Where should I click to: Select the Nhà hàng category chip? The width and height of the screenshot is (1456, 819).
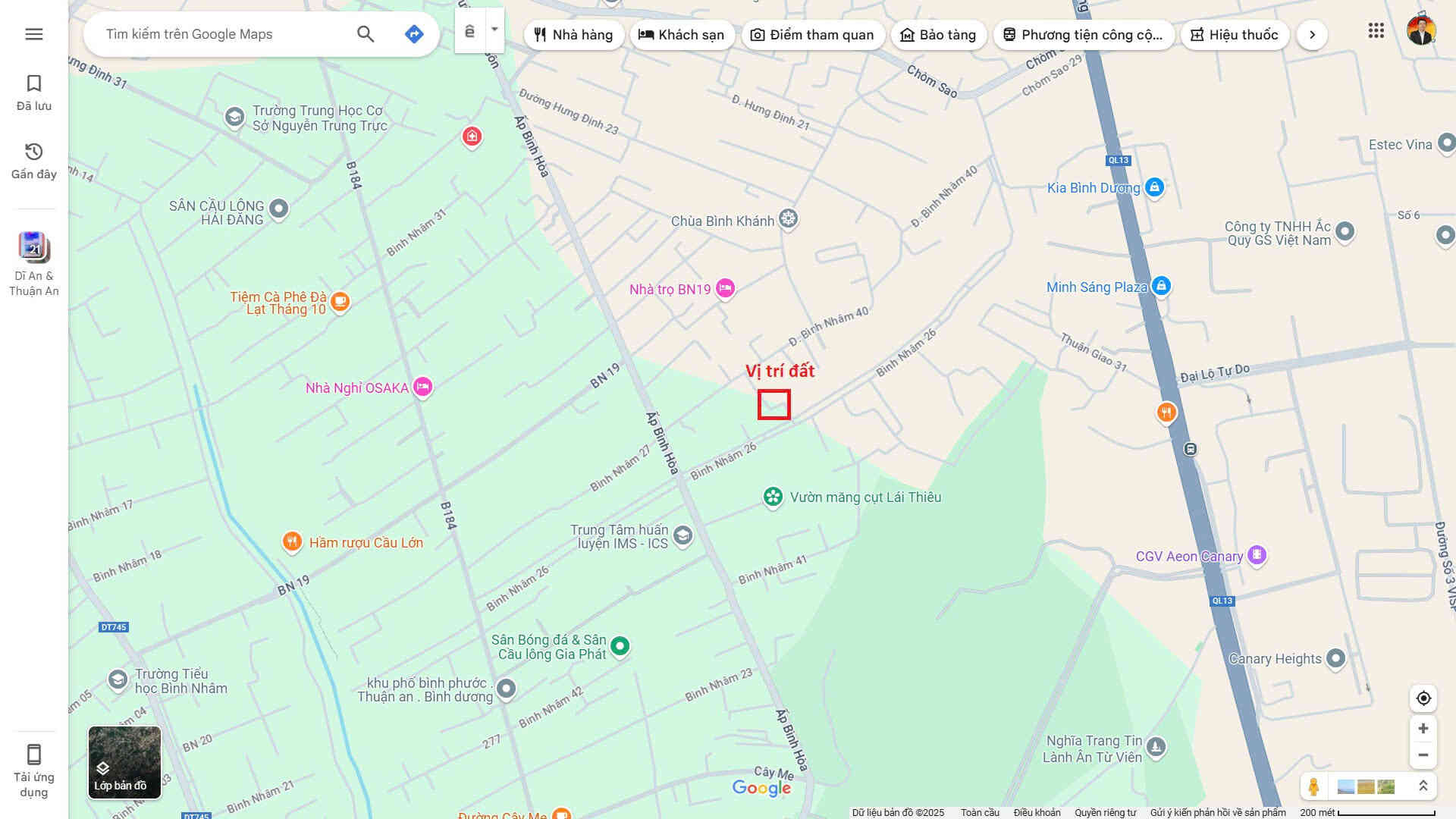tap(573, 35)
